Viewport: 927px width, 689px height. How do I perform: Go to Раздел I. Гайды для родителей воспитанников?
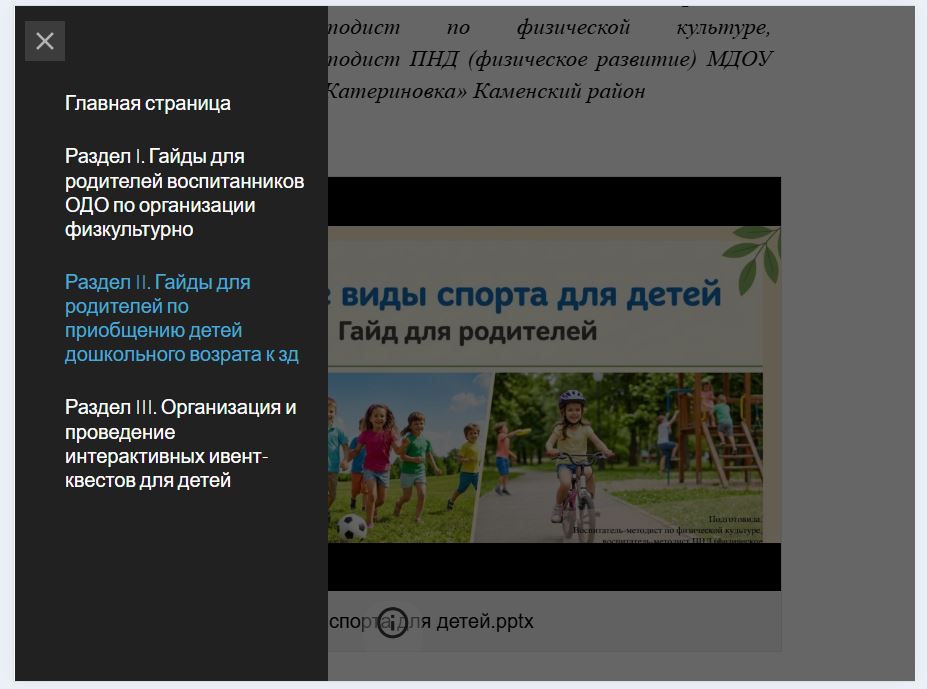184,193
